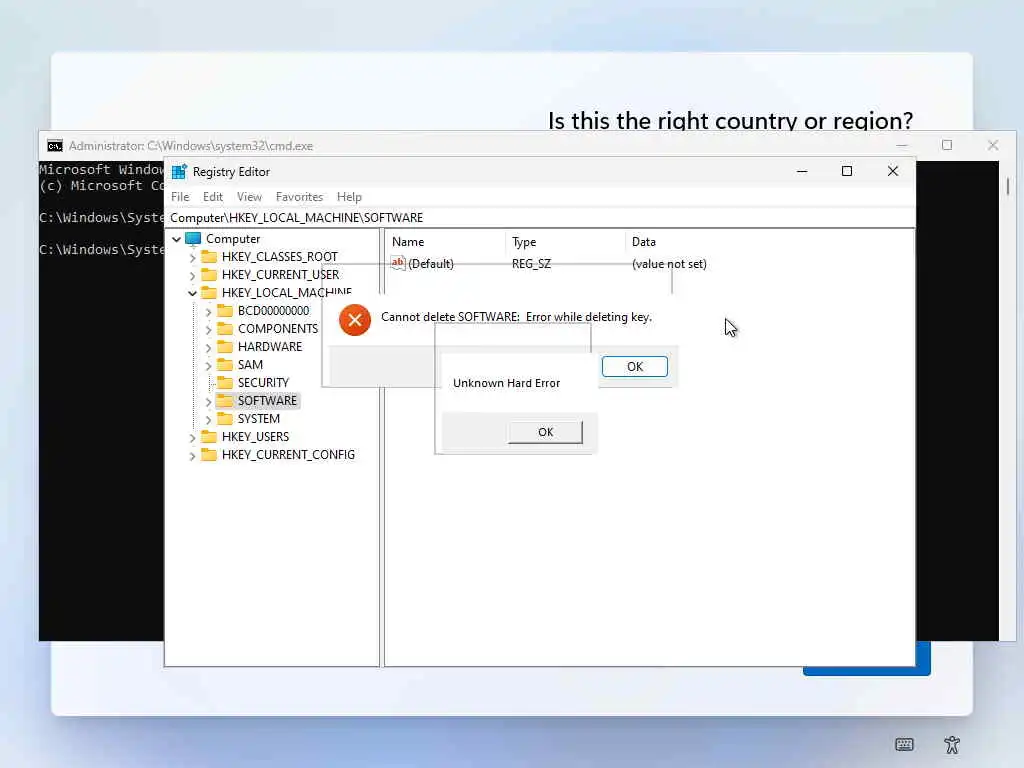Viewport: 1024px width, 768px height.
Task: Expand the HARDWARE key
Action: coord(208,347)
